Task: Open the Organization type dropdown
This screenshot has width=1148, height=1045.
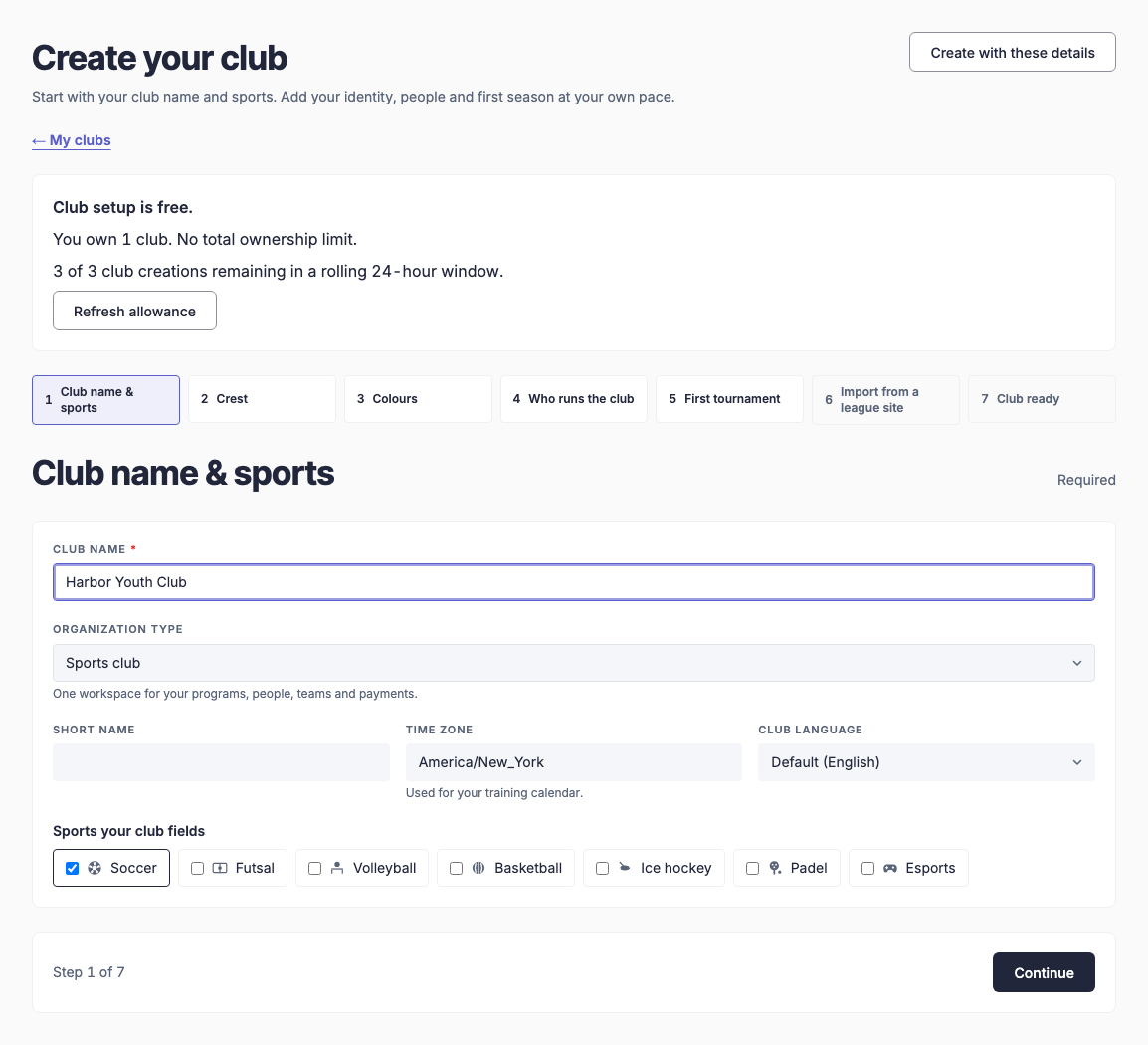Action: click(x=574, y=663)
